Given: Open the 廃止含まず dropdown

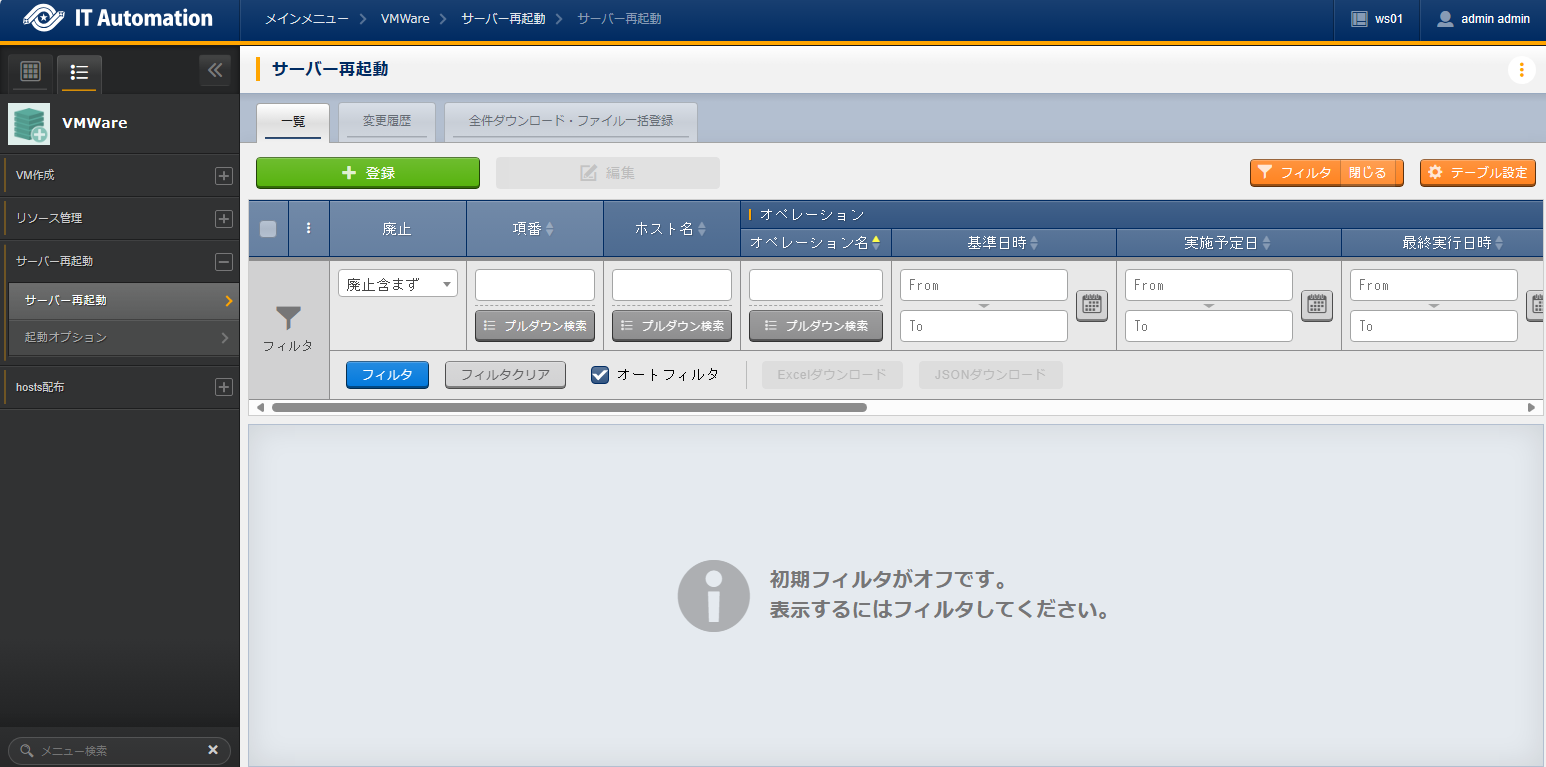Looking at the screenshot, I should [x=398, y=284].
